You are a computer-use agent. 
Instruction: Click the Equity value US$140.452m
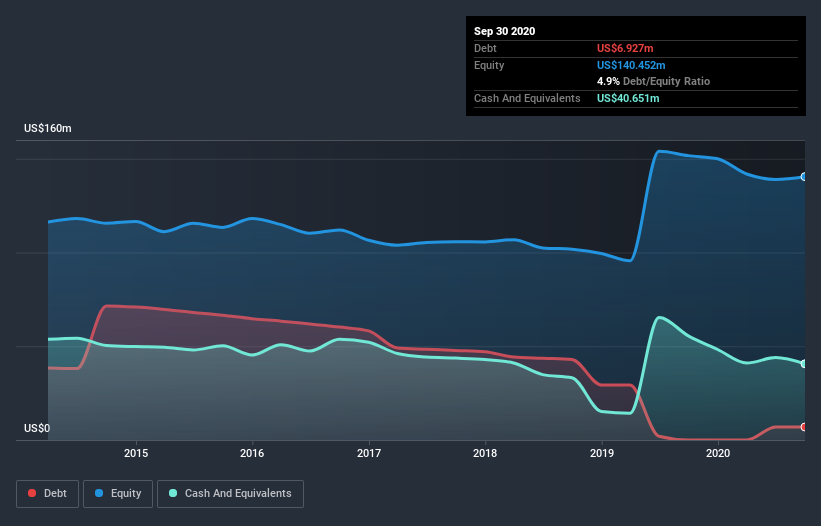click(631, 65)
